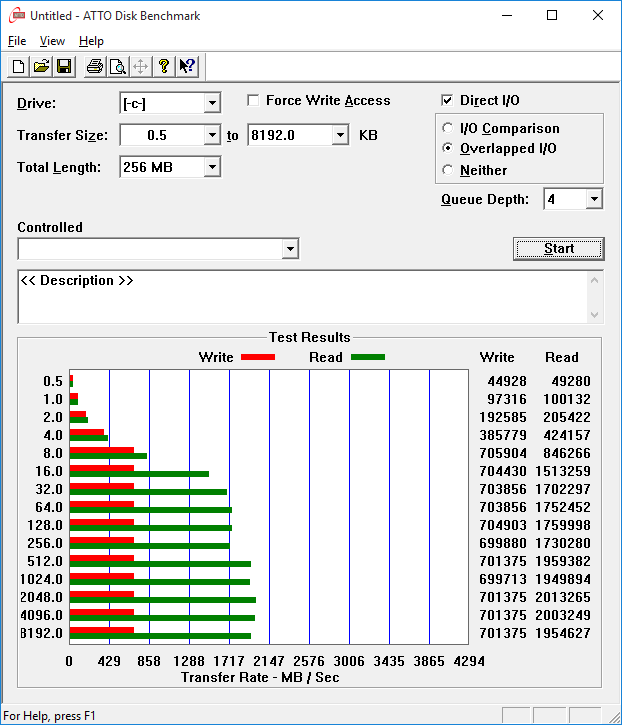622x725 pixels.
Task: Click the write value 705904 for 8.0
Action: 503,453
